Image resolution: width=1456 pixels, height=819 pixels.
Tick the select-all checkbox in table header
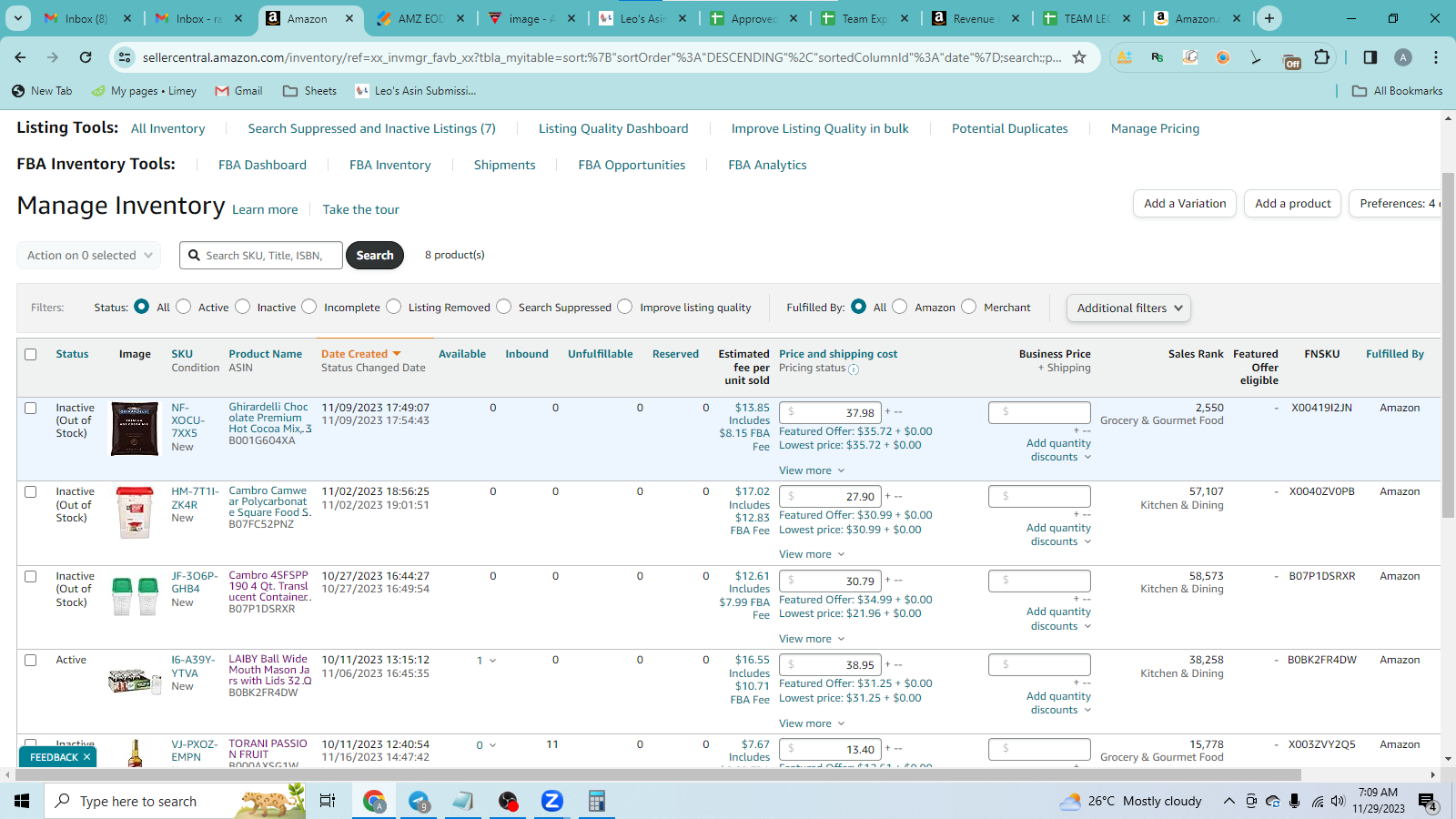coord(31,355)
